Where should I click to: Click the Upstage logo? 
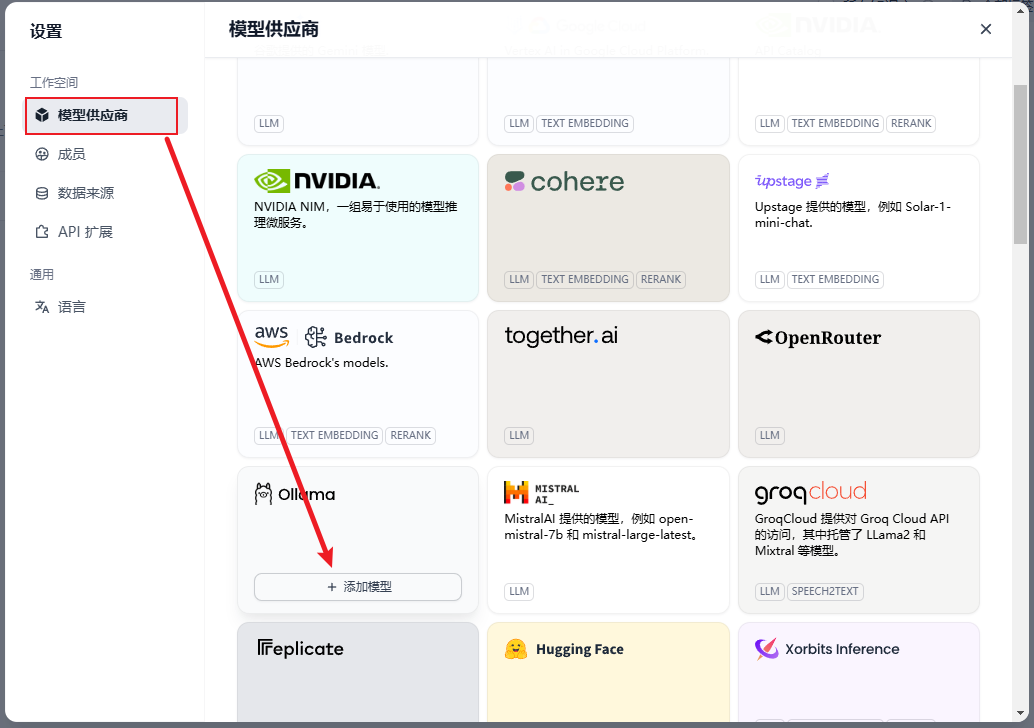click(791, 181)
